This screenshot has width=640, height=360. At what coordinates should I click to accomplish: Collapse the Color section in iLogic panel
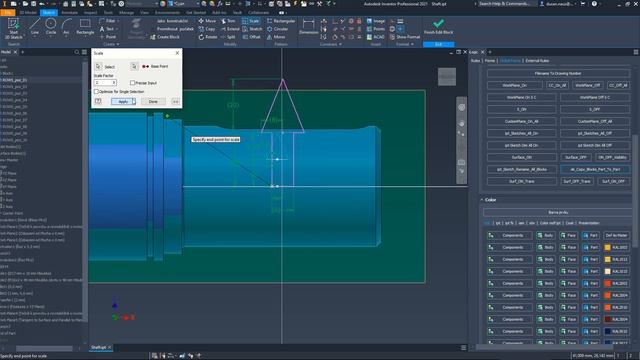click(x=482, y=200)
